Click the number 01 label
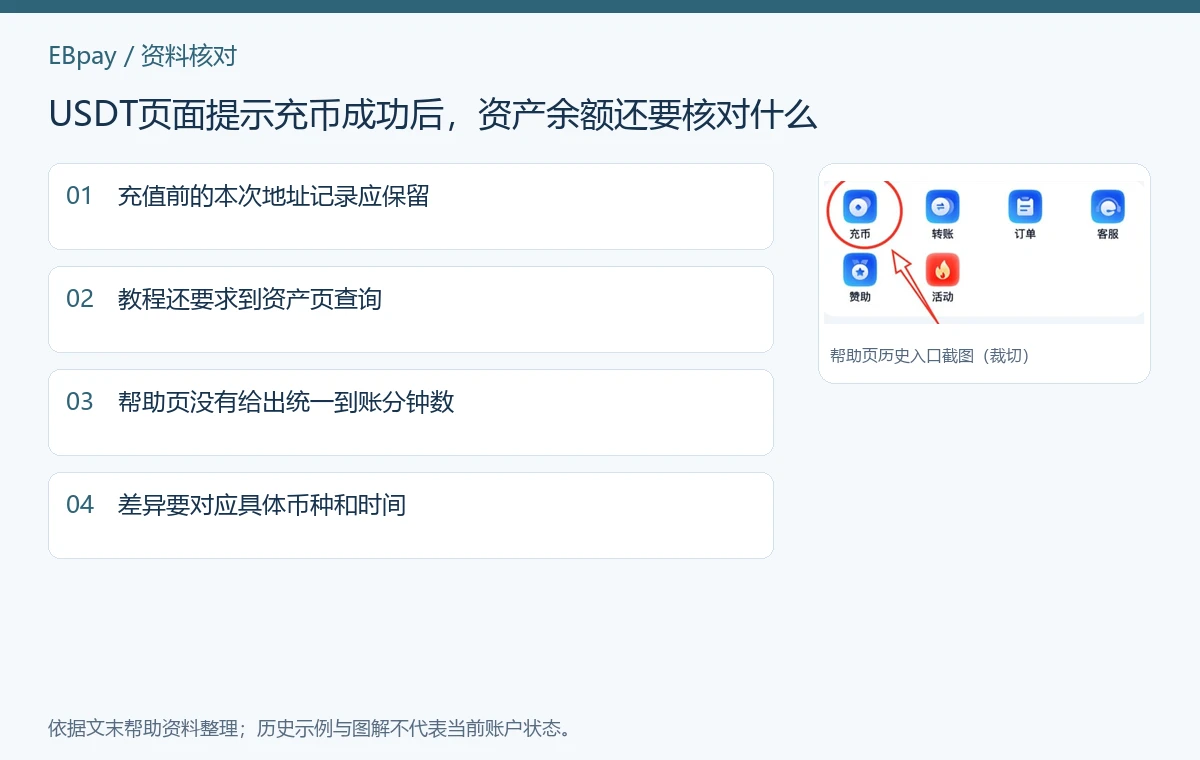 [x=80, y=196]
